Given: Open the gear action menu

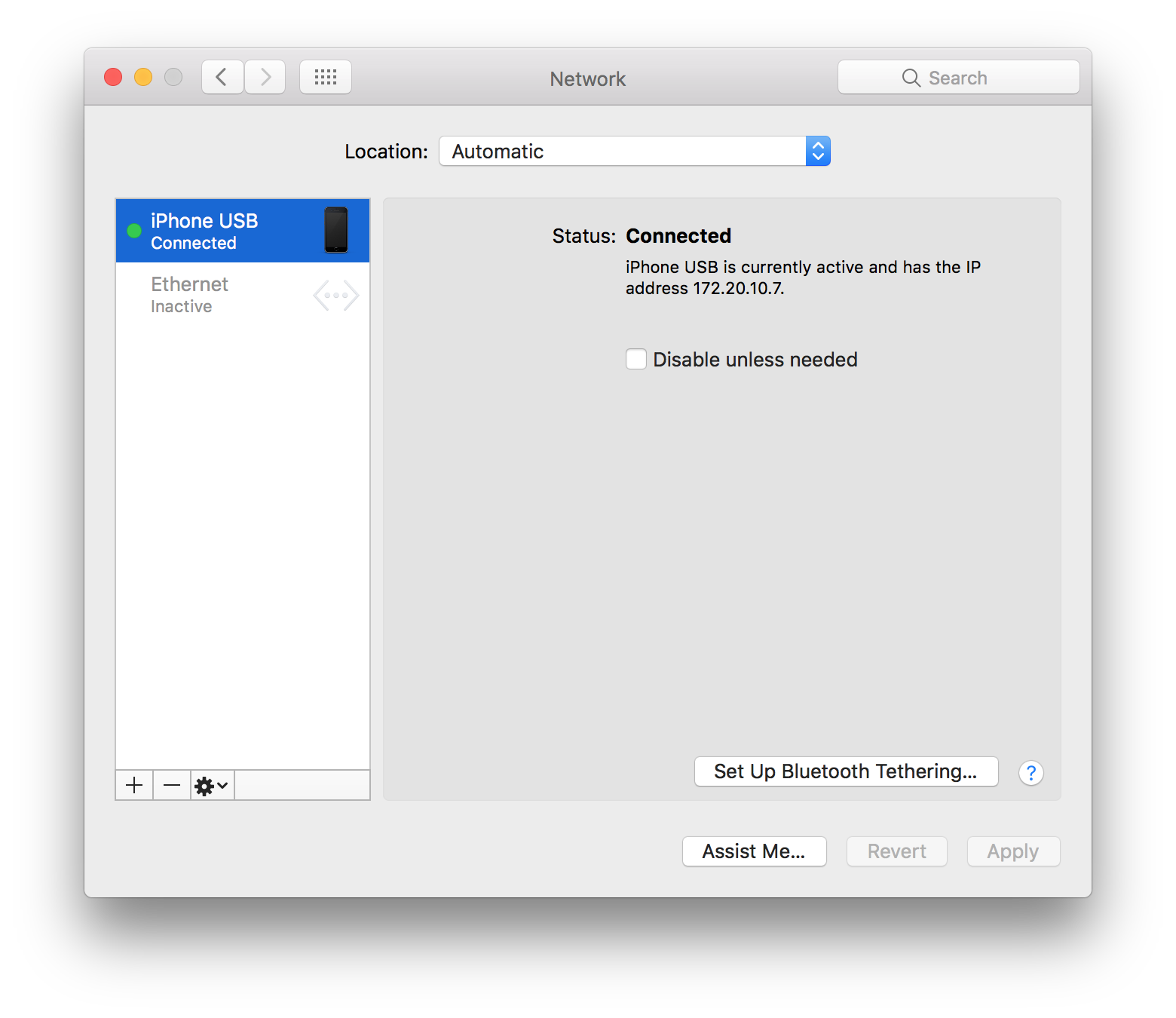Looking at the screenshot, I should point(210,785).
